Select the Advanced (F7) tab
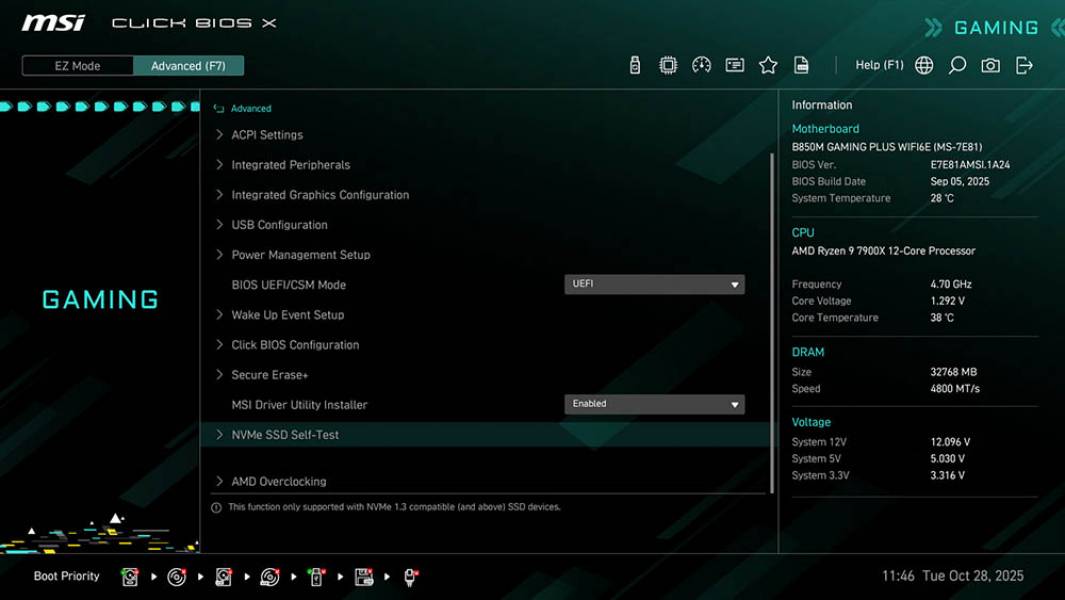The width and height of the screenshot is (1065, 600). point(189,65)
